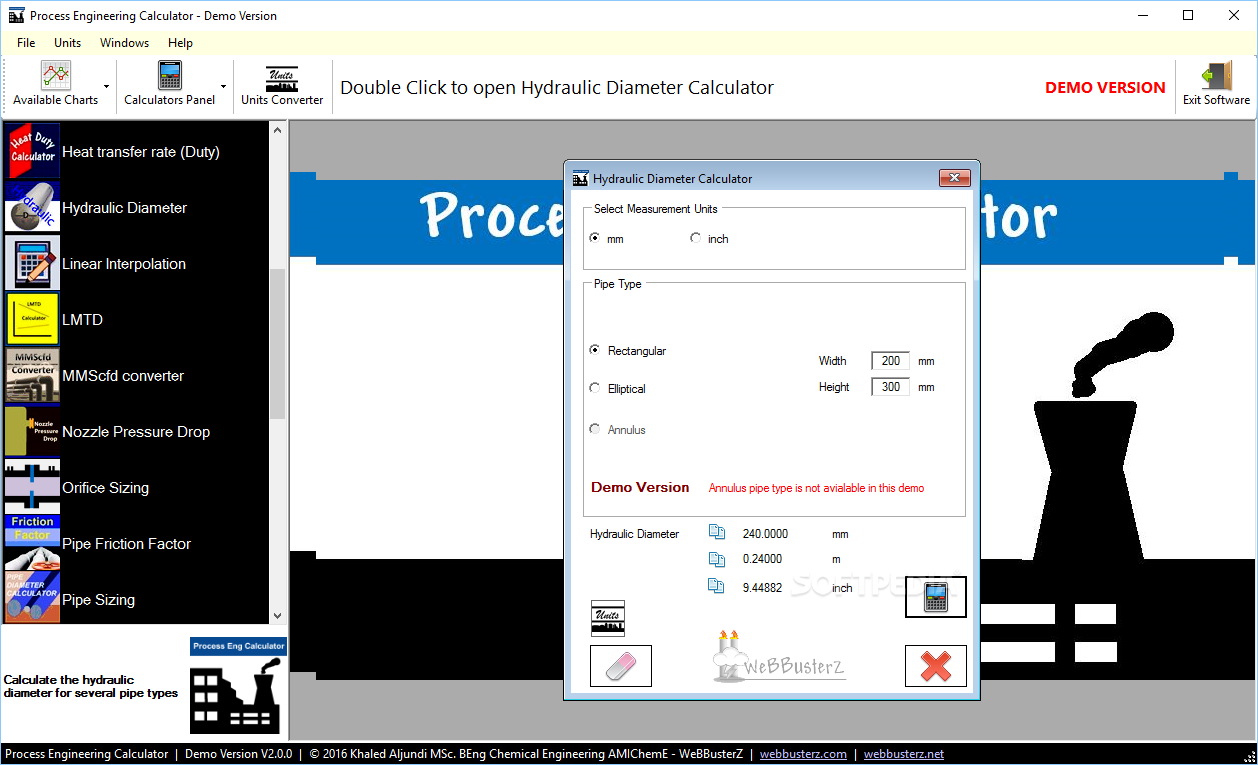Click the Heat transfer rate (Duty) label
Viewport: 1258px width, 765px height.
pyautogui.click(x=141, y=152)
